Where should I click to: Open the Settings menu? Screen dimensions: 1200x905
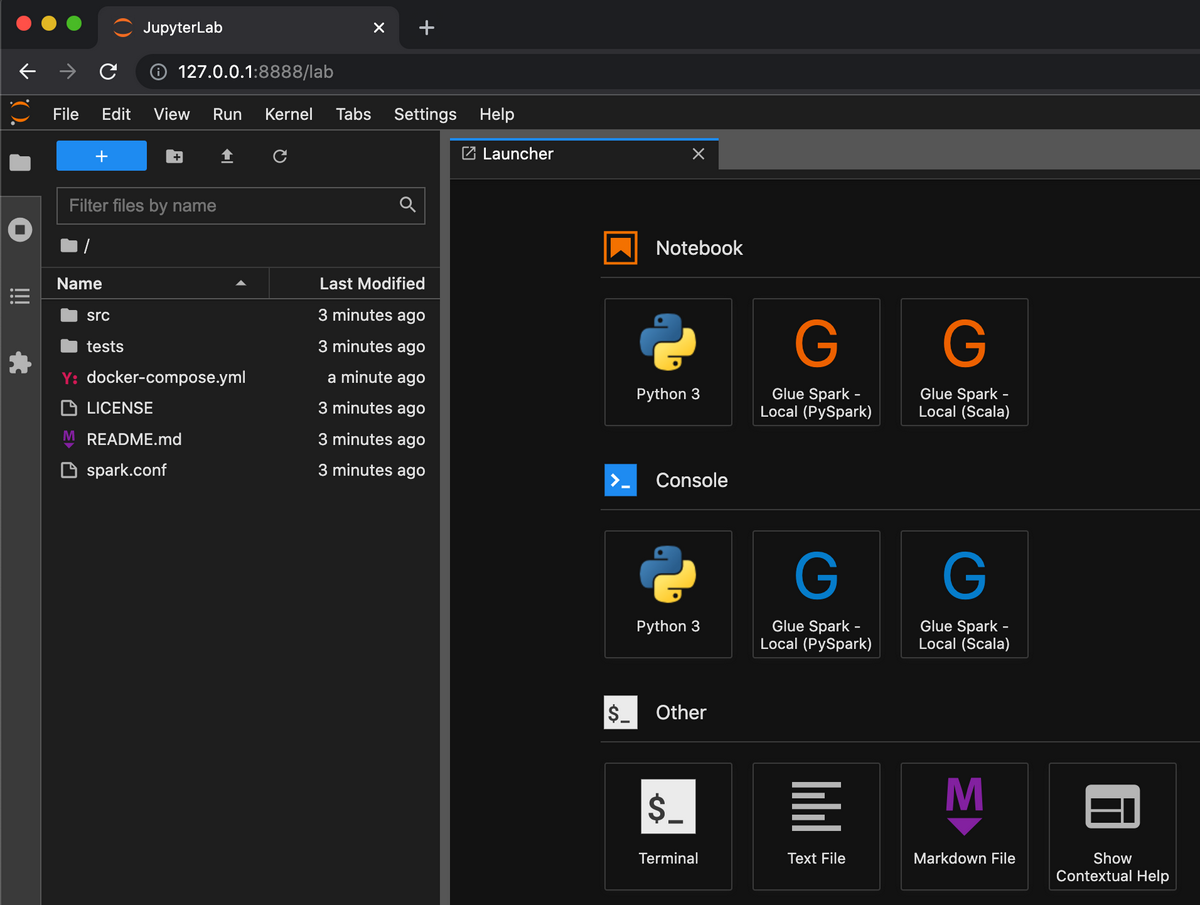[x=425, y=114]
